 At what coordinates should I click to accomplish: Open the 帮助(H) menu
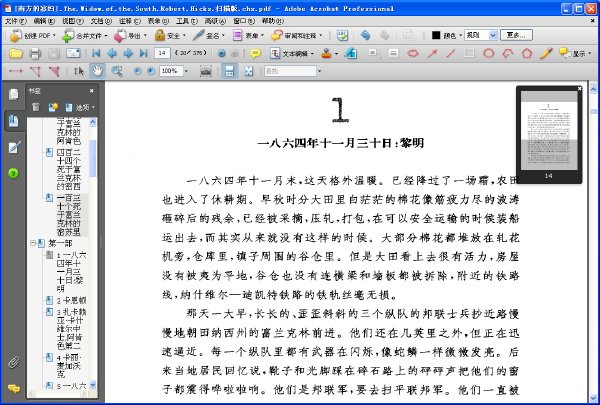(272, 21)
